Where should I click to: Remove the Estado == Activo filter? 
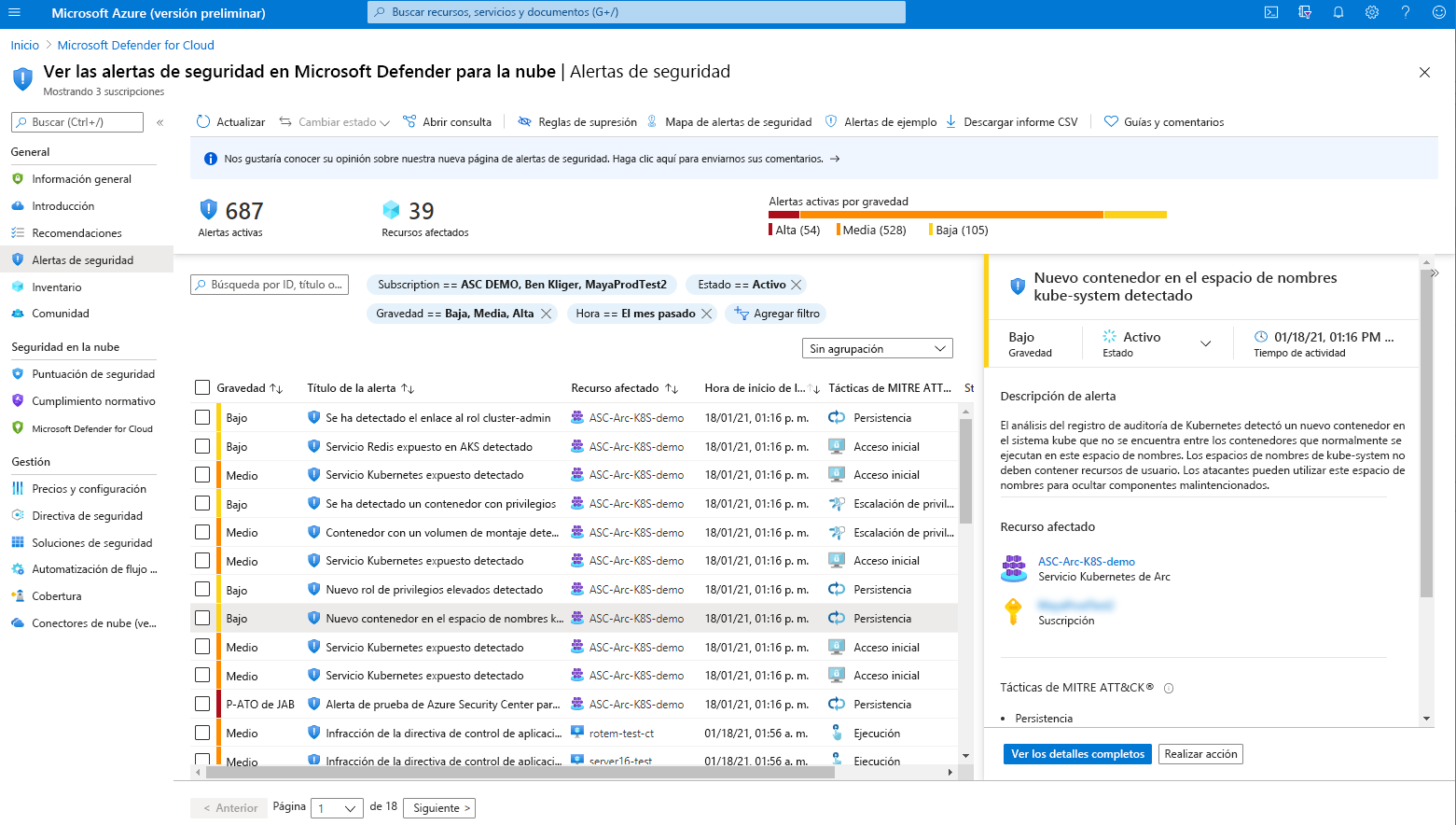pos(796,285)
